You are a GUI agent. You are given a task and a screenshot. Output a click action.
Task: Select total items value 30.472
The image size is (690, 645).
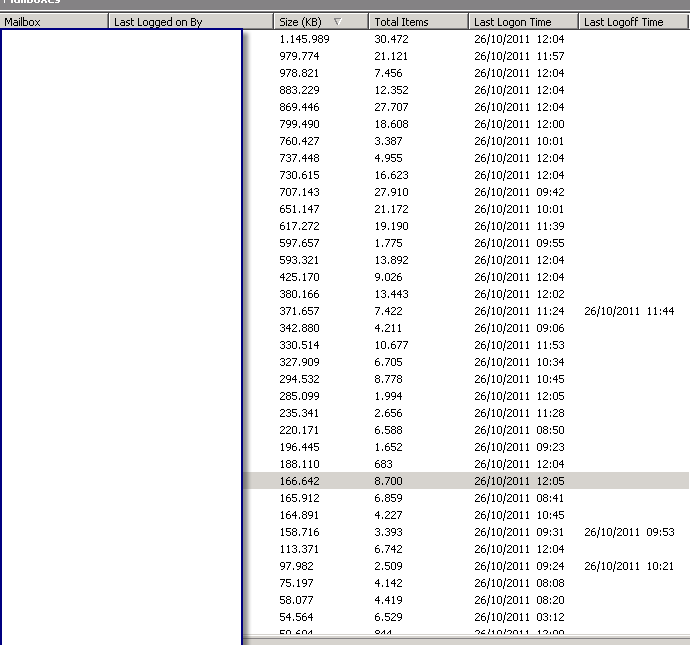click(391, 39)
